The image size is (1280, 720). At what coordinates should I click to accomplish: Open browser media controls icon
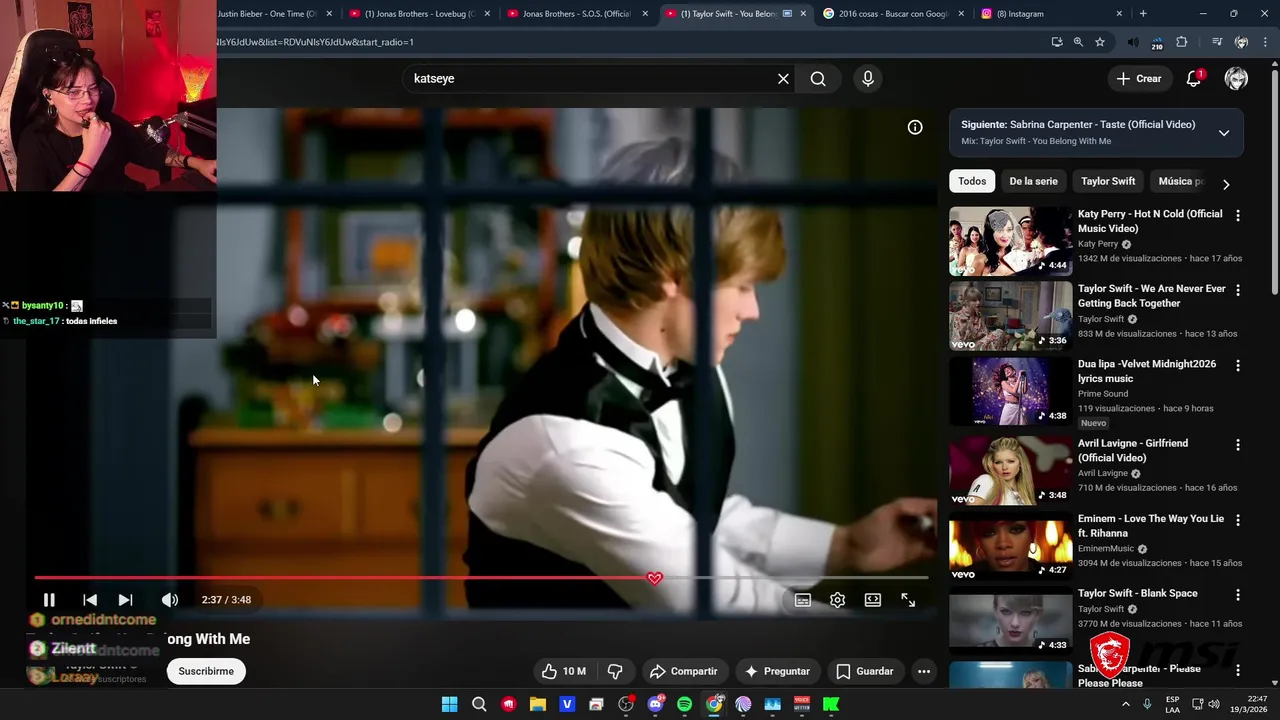pos(1217,42)
